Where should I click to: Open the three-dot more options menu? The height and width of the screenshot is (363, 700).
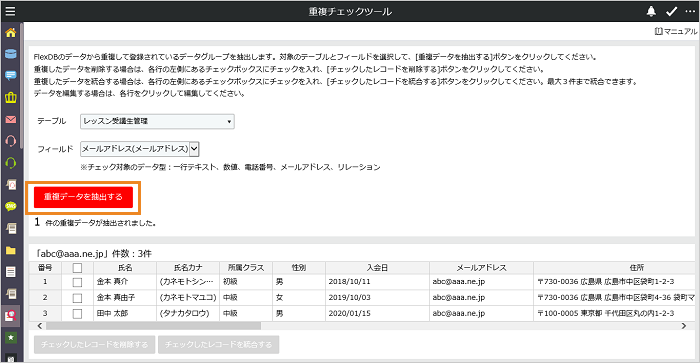pyautogui.click(x=690, y=11)
